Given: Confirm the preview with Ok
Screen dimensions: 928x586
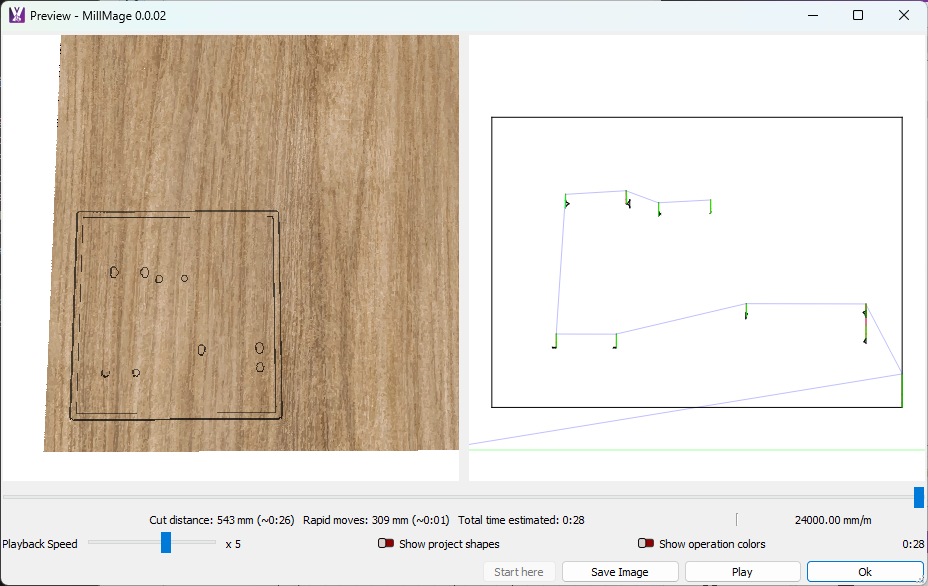Looking at the screenshot, I should pyautogui.click(x=865, y=572).
